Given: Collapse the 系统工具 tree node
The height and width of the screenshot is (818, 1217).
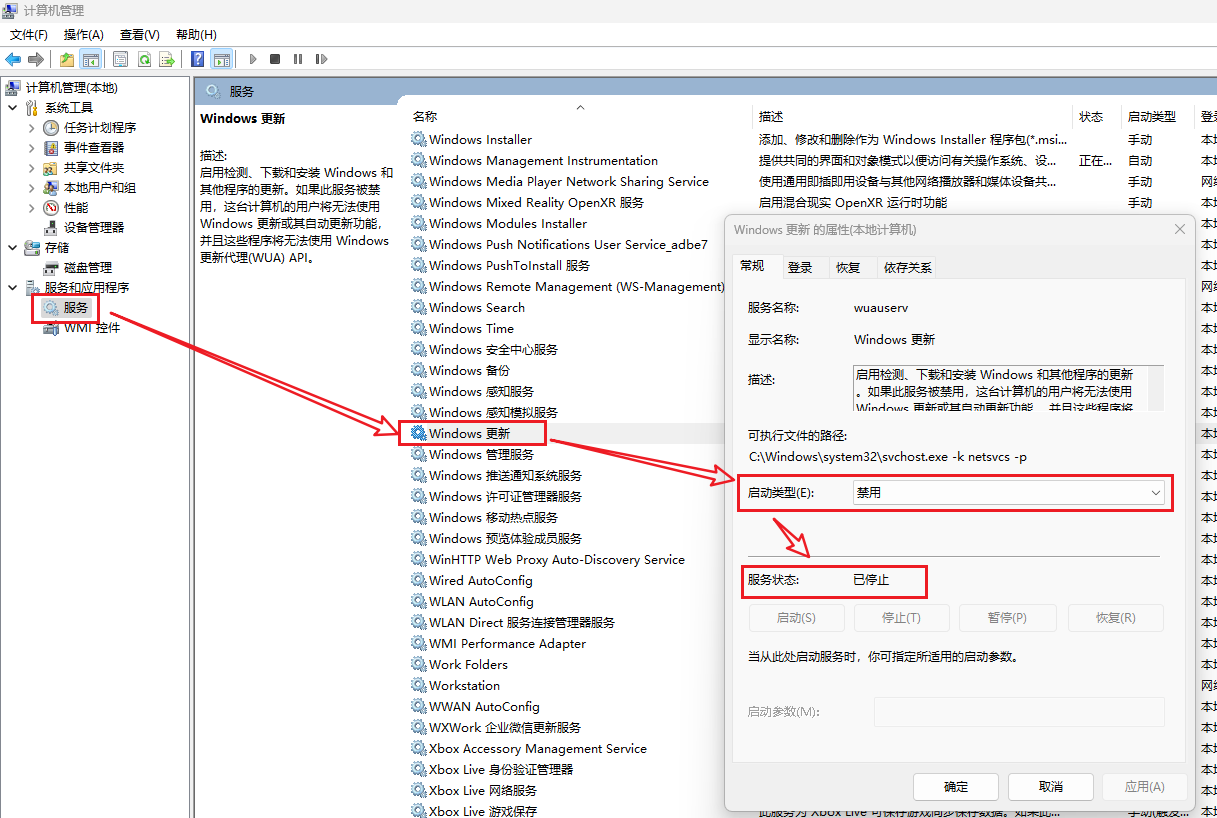Looking at the screenshot, I should tap(12, 108).
